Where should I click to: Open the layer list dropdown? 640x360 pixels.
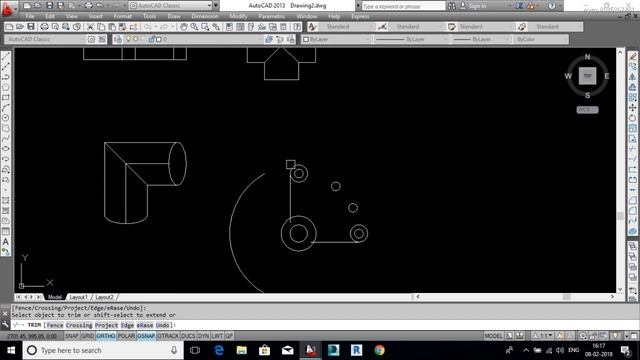(x=193, y=39)
